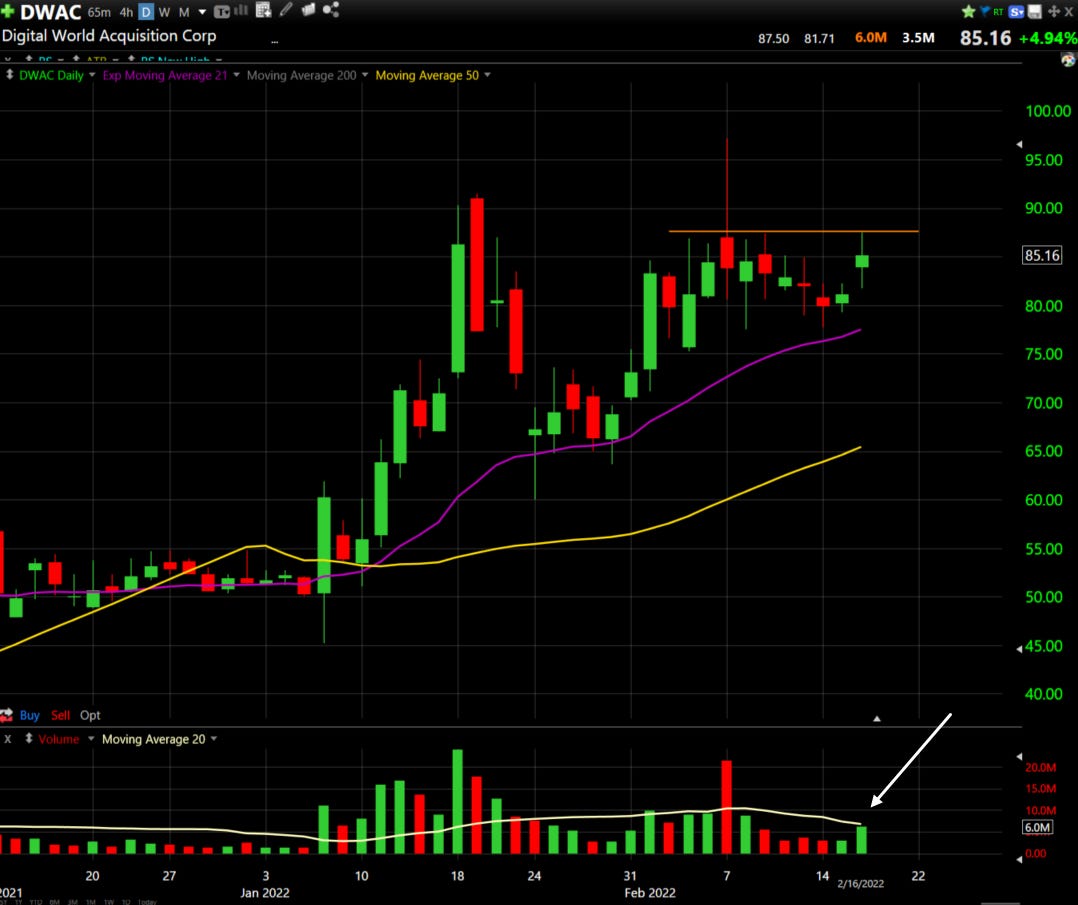
Task: Click the colorful globe icon below toolbar
Action: coord(1068,60)
